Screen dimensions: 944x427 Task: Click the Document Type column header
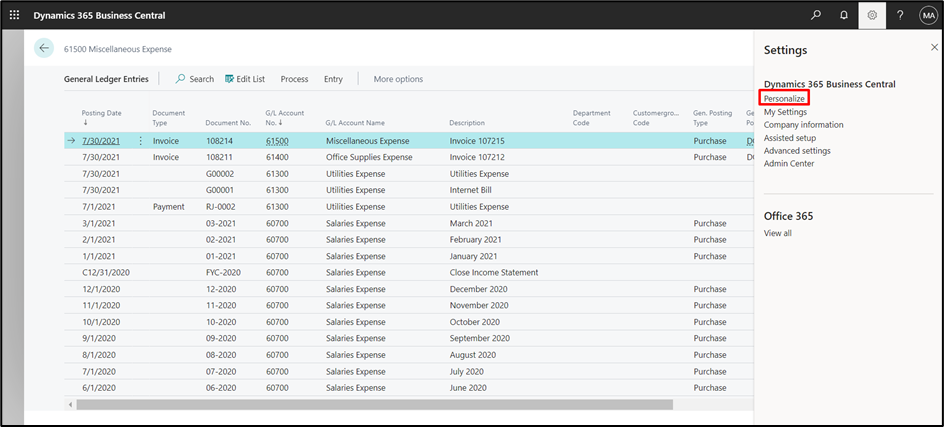[169, 117]
